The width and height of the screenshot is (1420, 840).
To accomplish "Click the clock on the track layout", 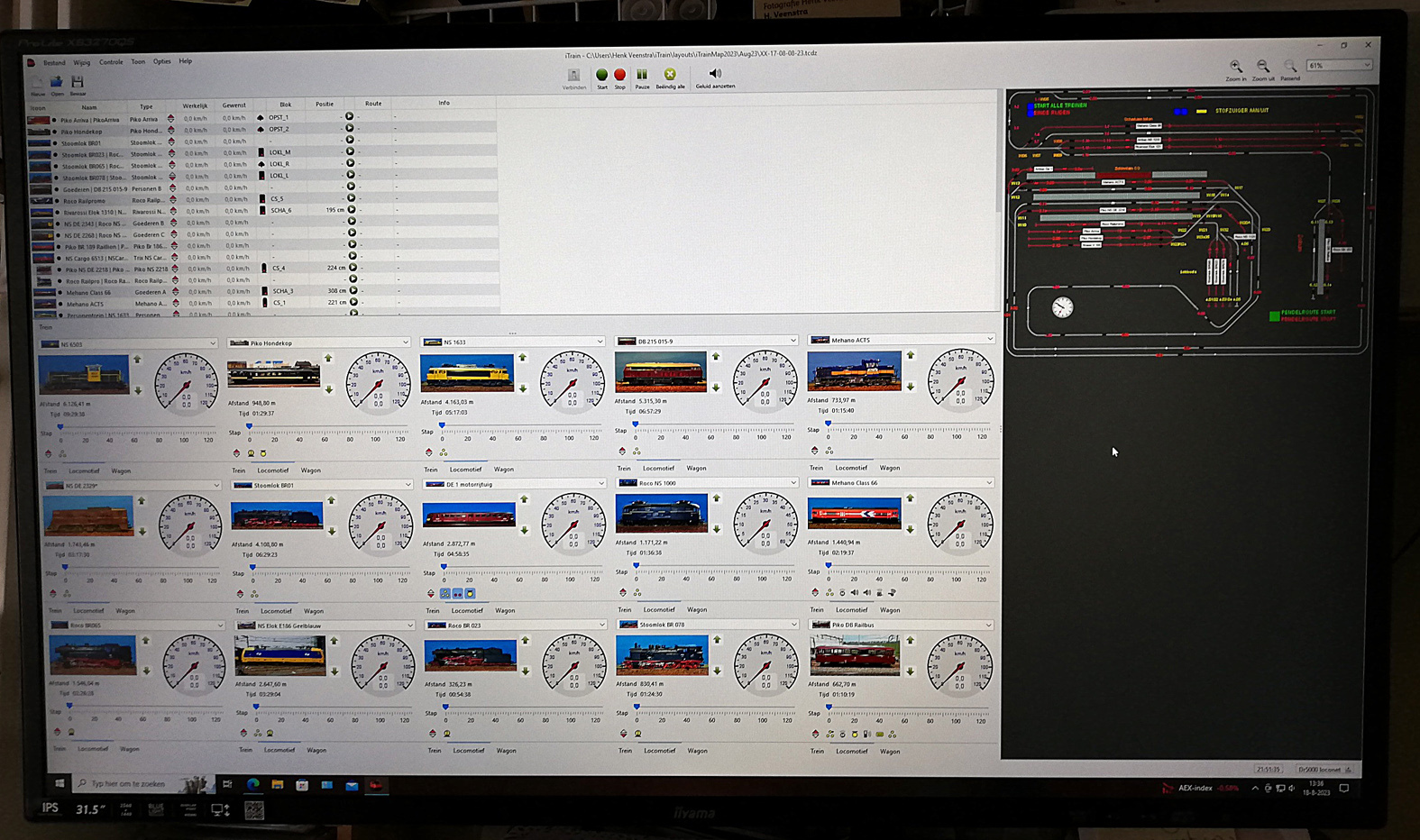I will pyautogui.click(x=1062, y=307).
